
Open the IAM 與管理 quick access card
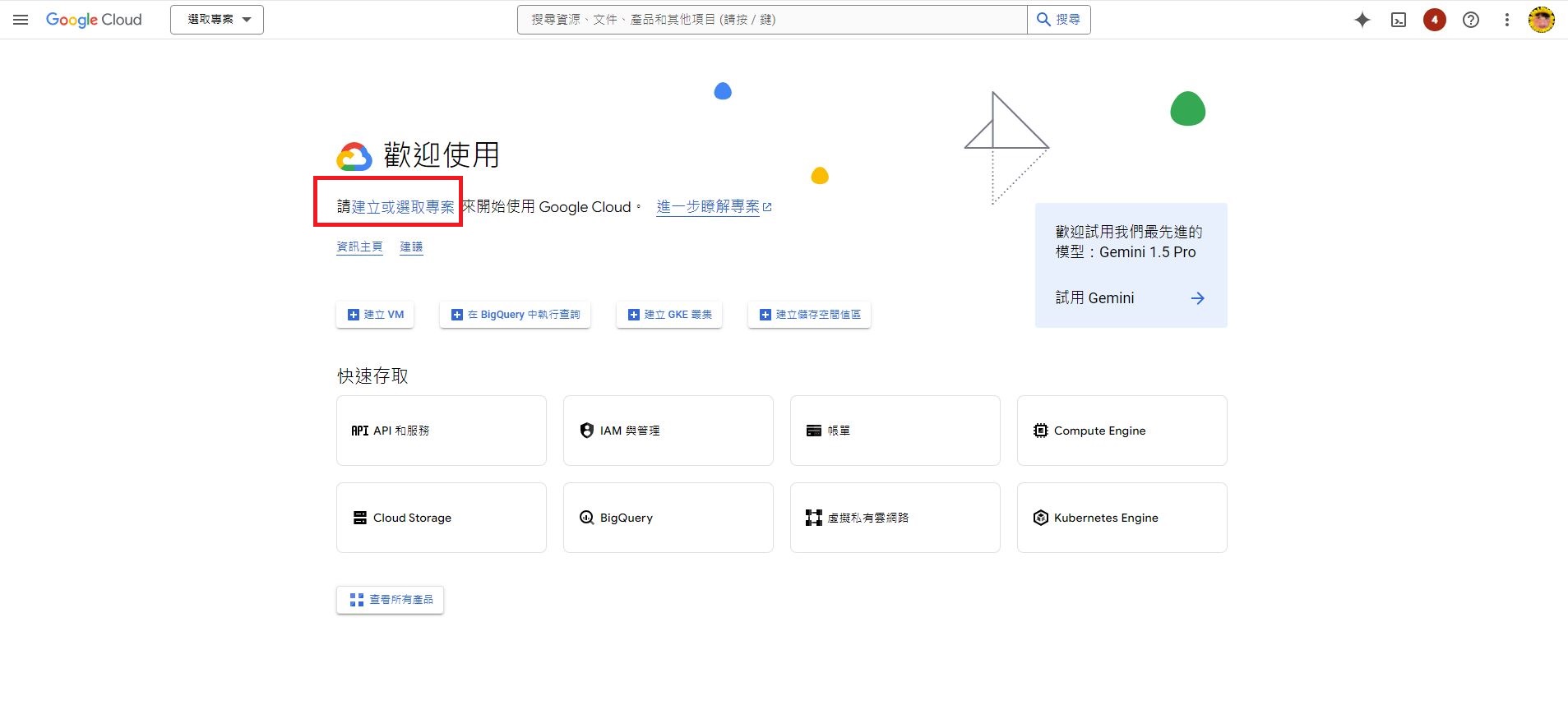click(x=668, y=431)
